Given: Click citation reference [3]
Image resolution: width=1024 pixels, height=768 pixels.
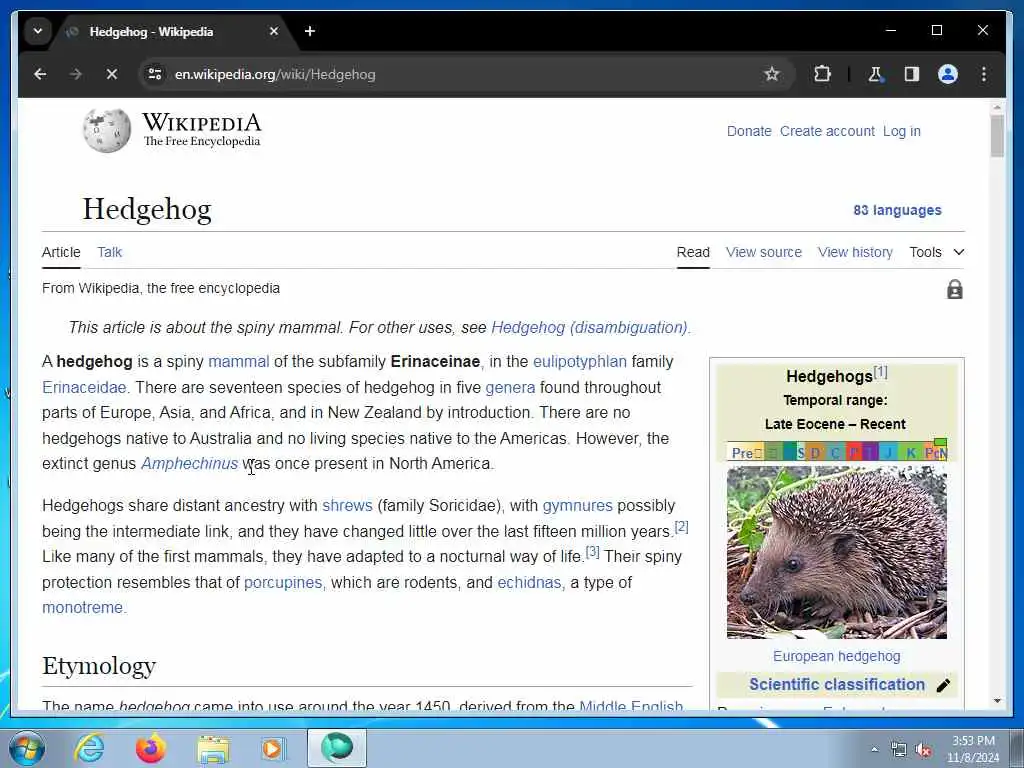Looking at the screenshot, I should click(592, 552).
